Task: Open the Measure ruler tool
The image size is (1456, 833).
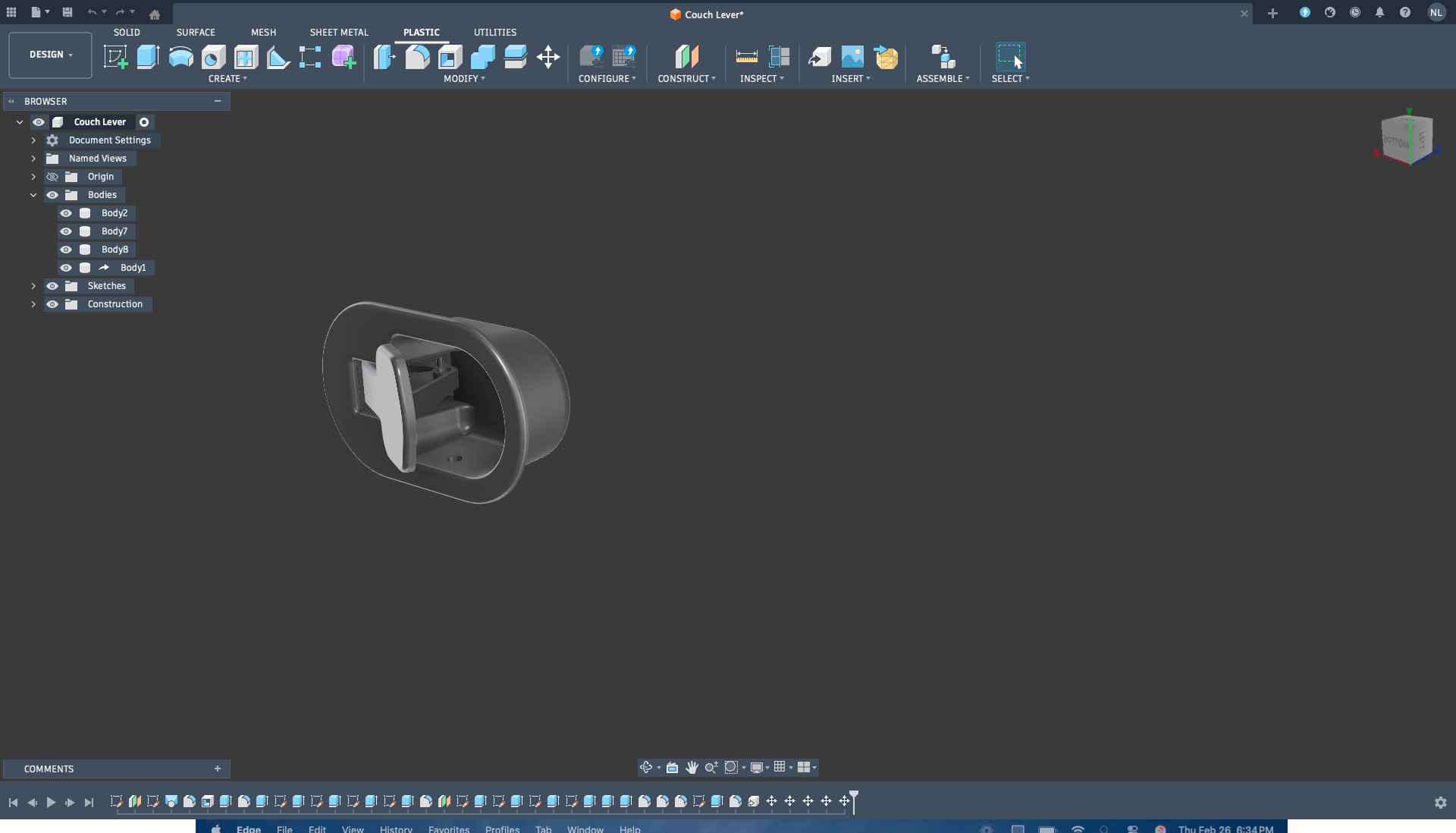Action: point(746,57)
